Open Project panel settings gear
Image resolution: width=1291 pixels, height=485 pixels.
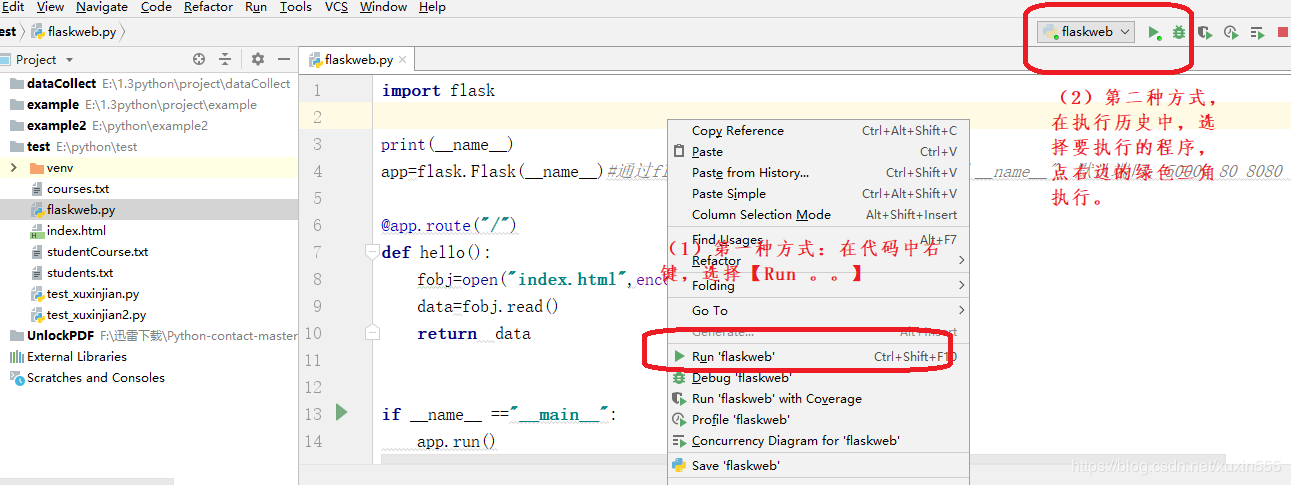tap(258, 59)
